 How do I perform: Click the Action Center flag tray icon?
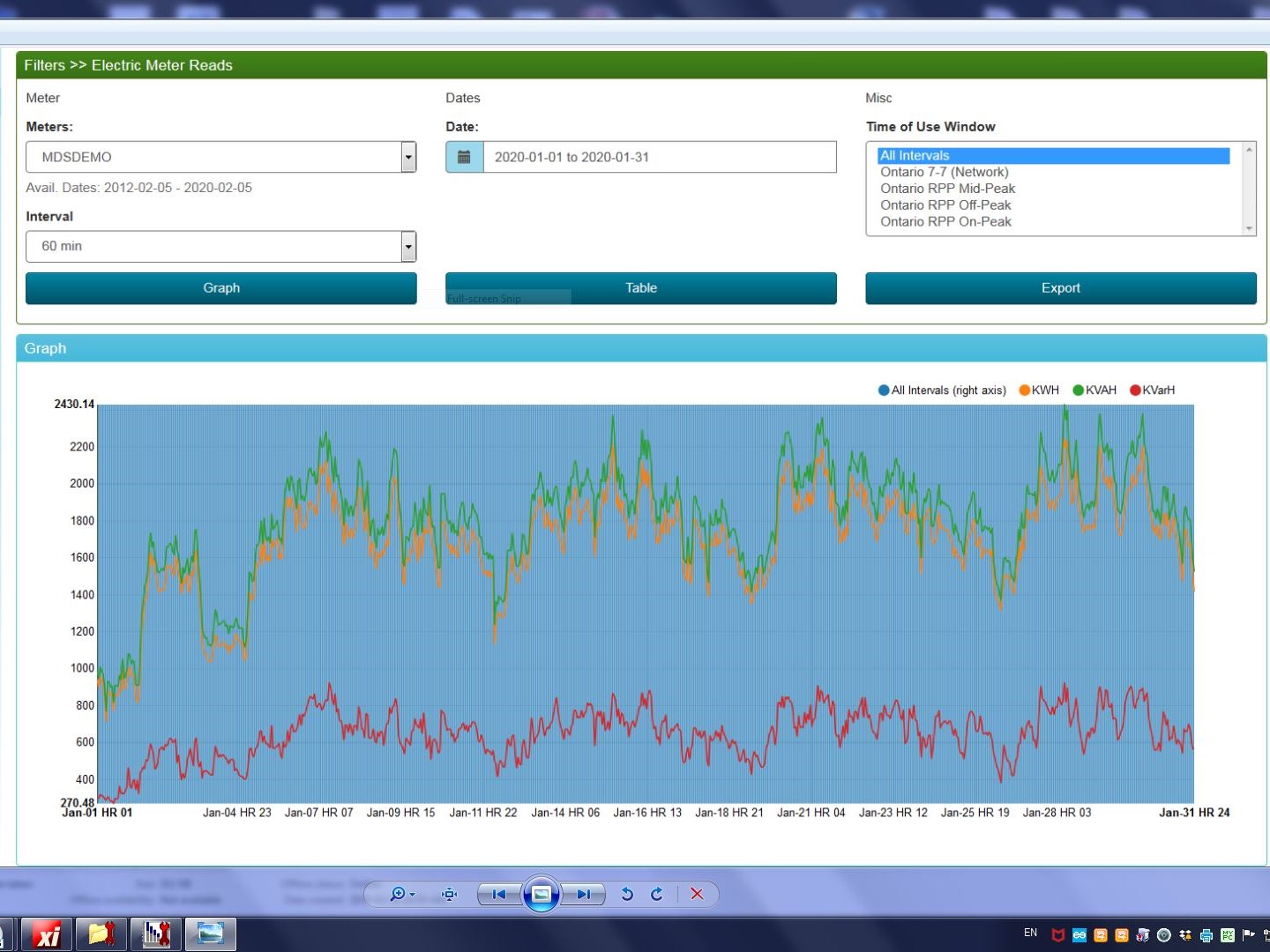pyautogui.click(x=1249, y=935)
